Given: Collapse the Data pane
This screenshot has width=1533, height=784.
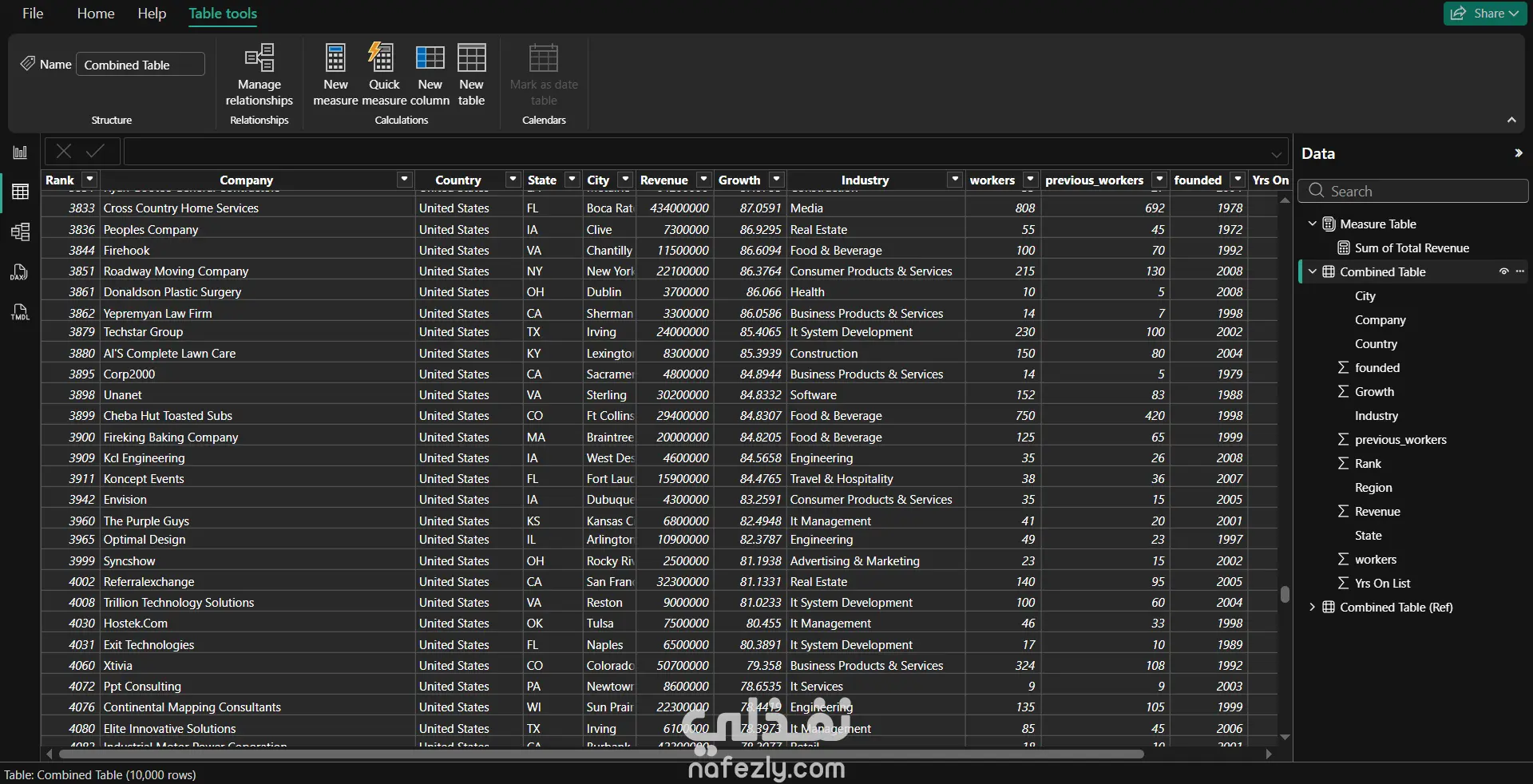Looking at the screenshot, I should click(x=1518, y=153).
